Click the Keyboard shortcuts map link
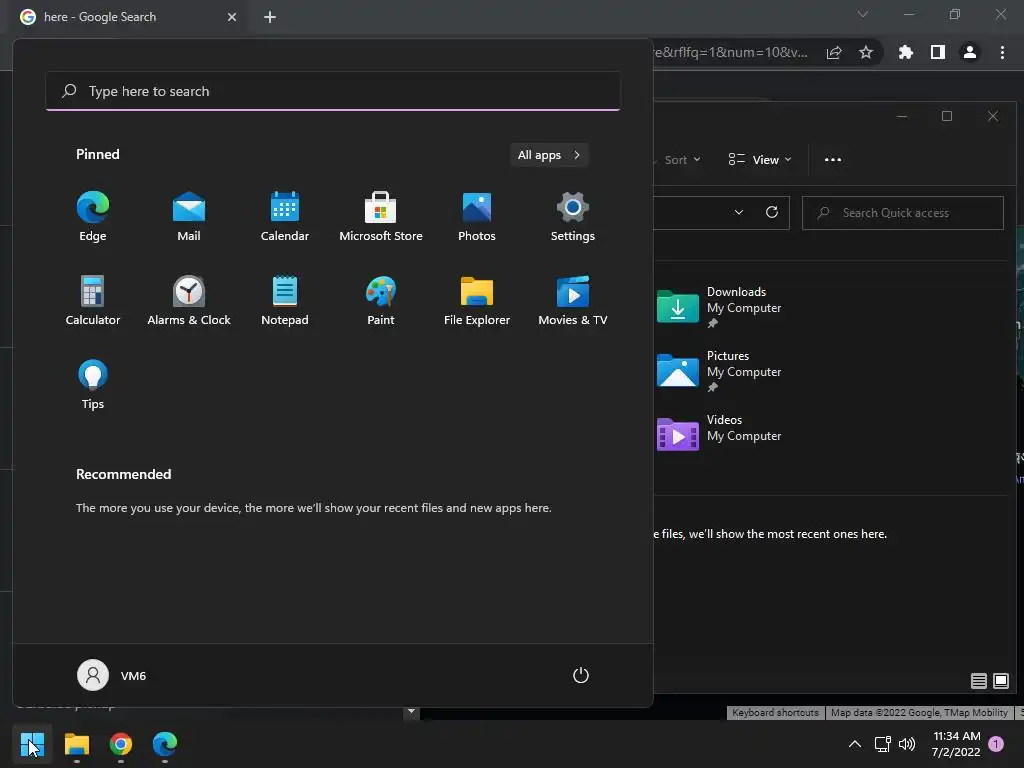Screen dimensions: 1024x768 [x=775, y=712]
